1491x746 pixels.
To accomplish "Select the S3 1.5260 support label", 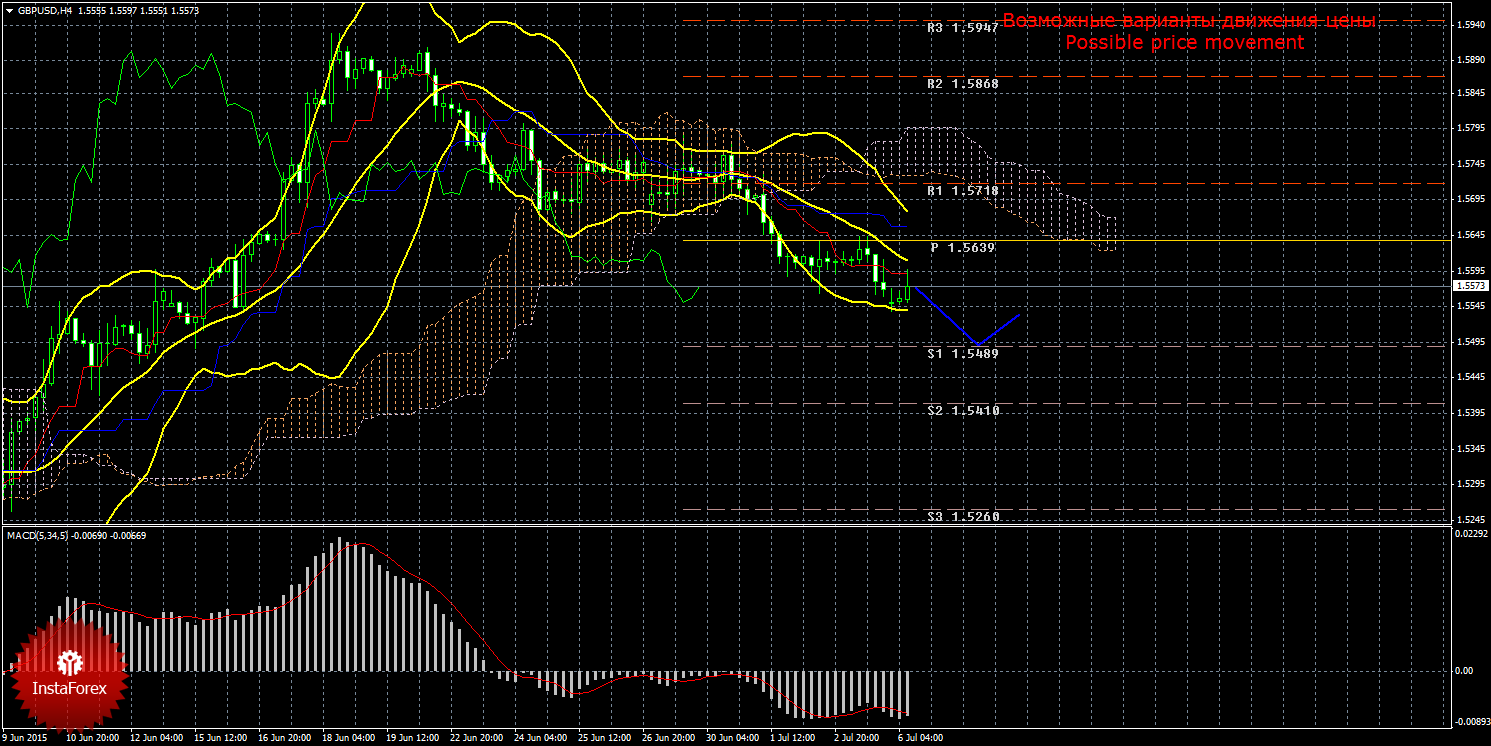I will click(961, 517).
